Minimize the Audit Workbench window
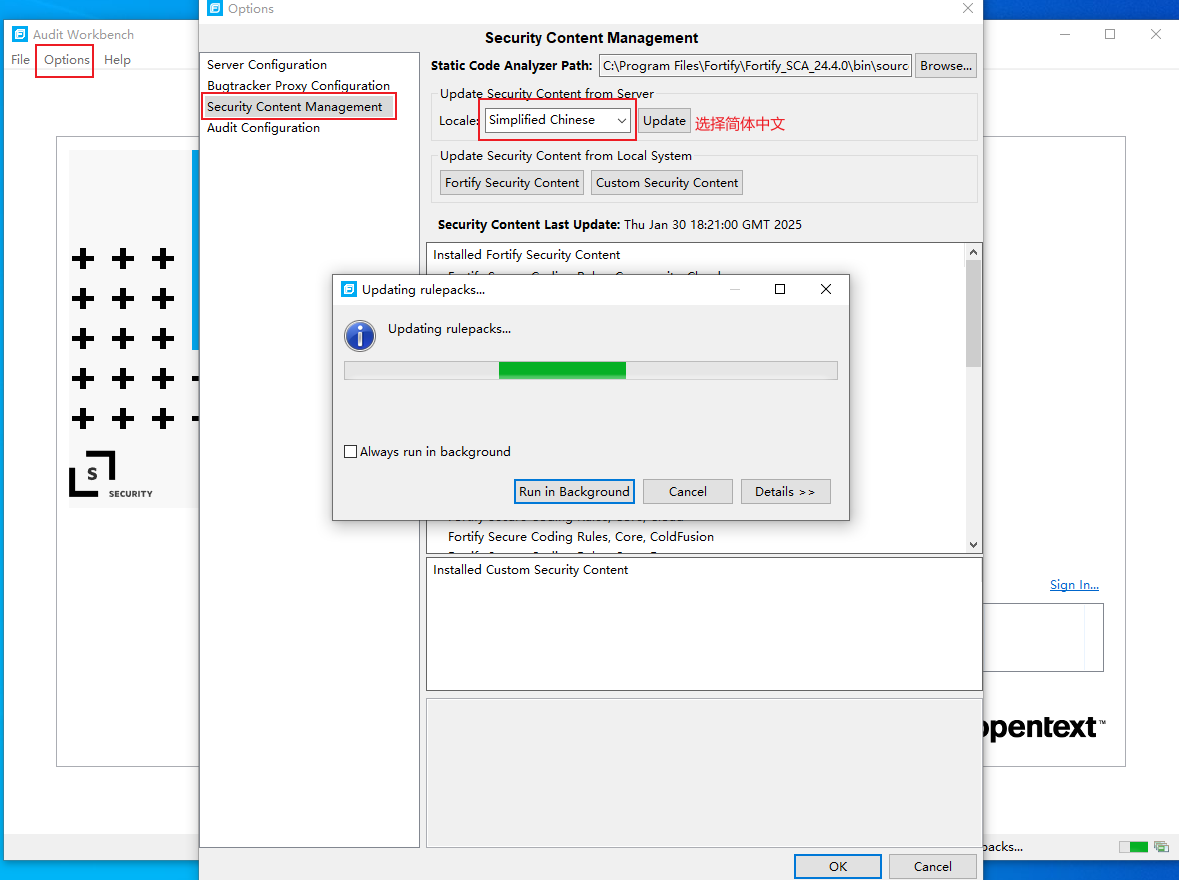Viewport: 1179px width, 880px height. tap(1065, 35)
